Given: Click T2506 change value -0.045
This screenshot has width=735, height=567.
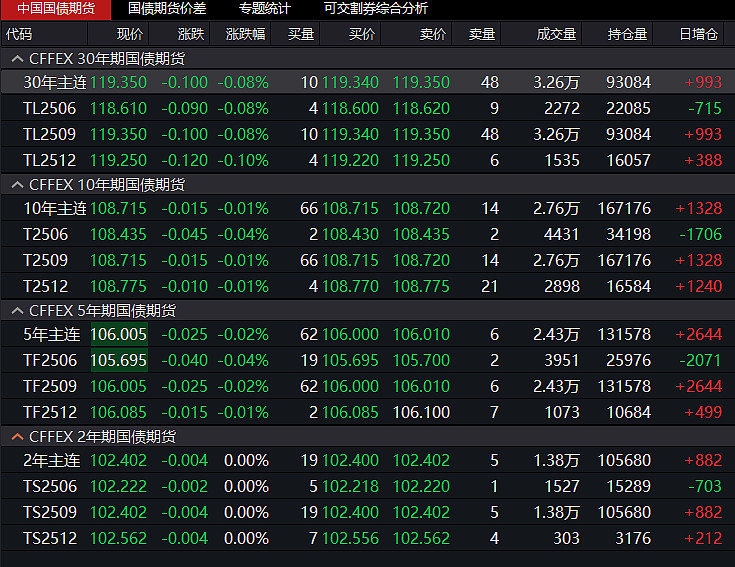Looking at the screenshot, I should pos(184,234).
